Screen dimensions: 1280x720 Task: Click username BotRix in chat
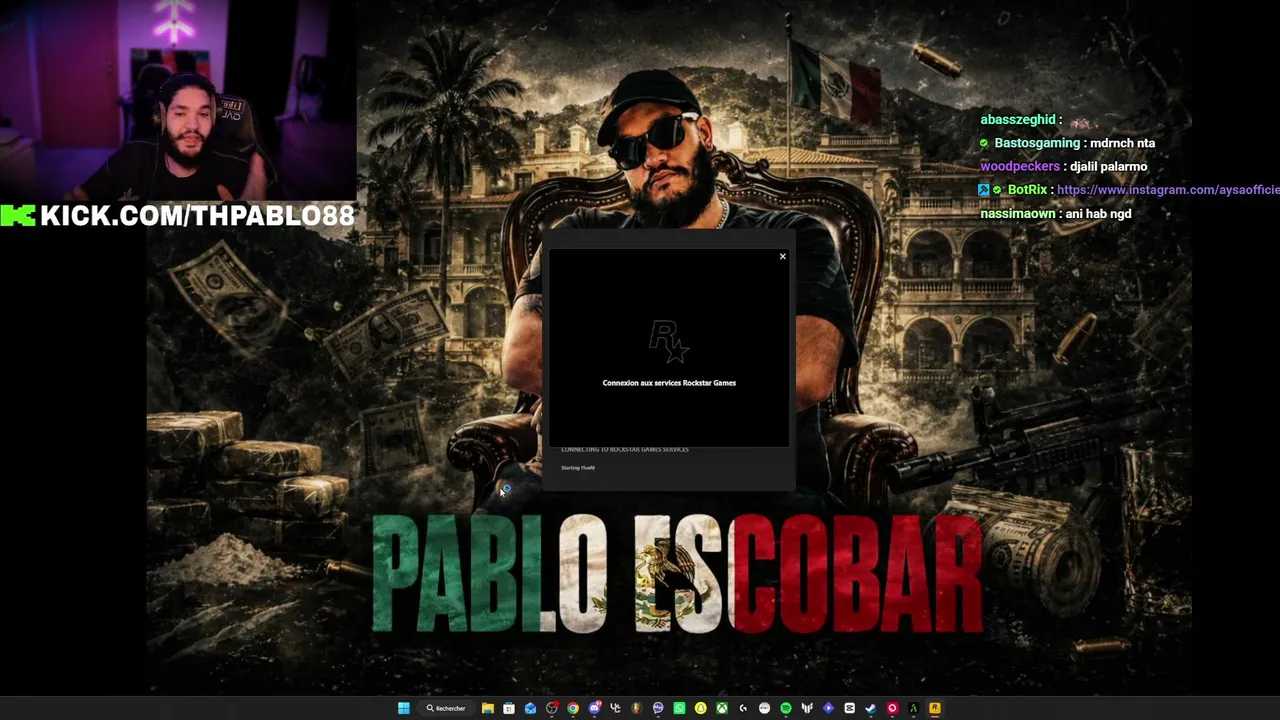point(1027,190)
